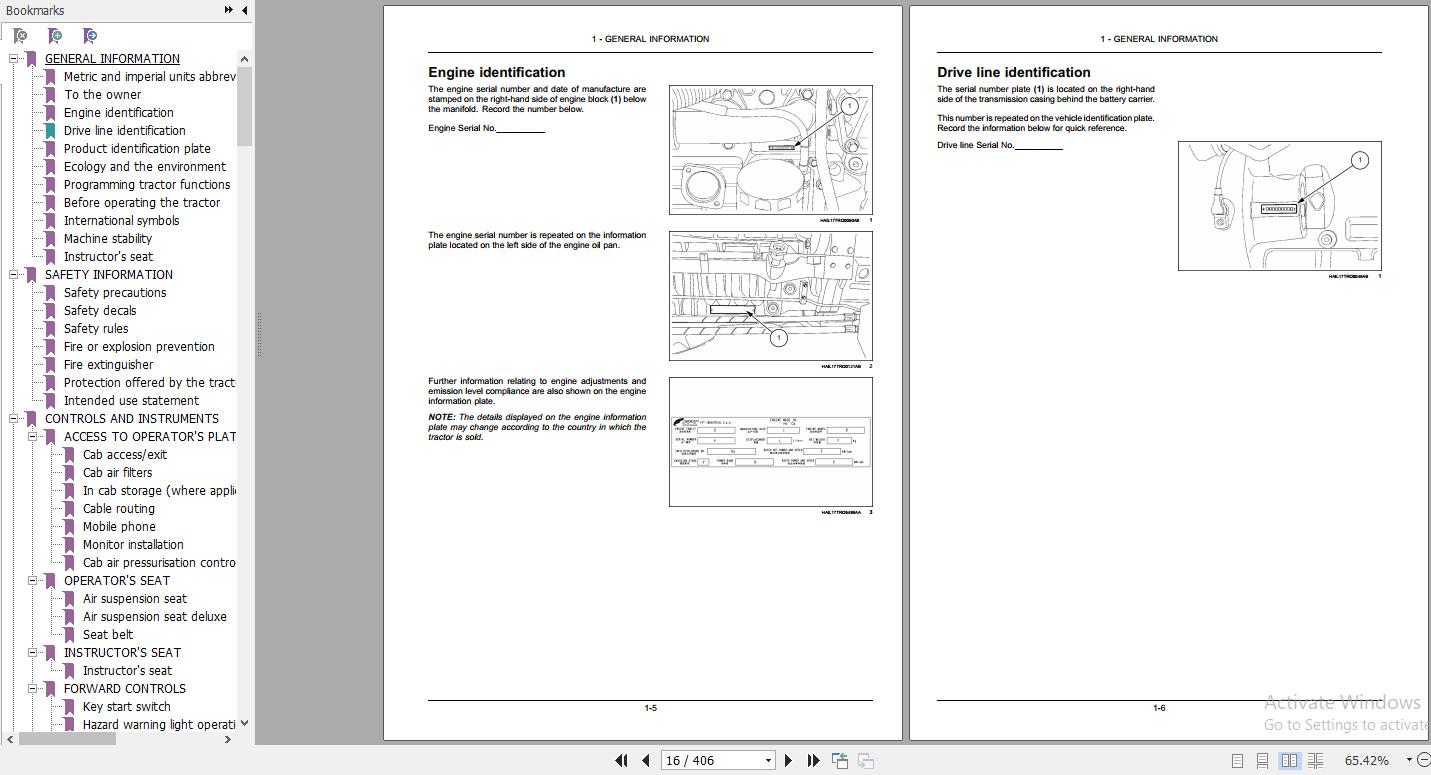Switch to single page layout icon

(1238, 760)
